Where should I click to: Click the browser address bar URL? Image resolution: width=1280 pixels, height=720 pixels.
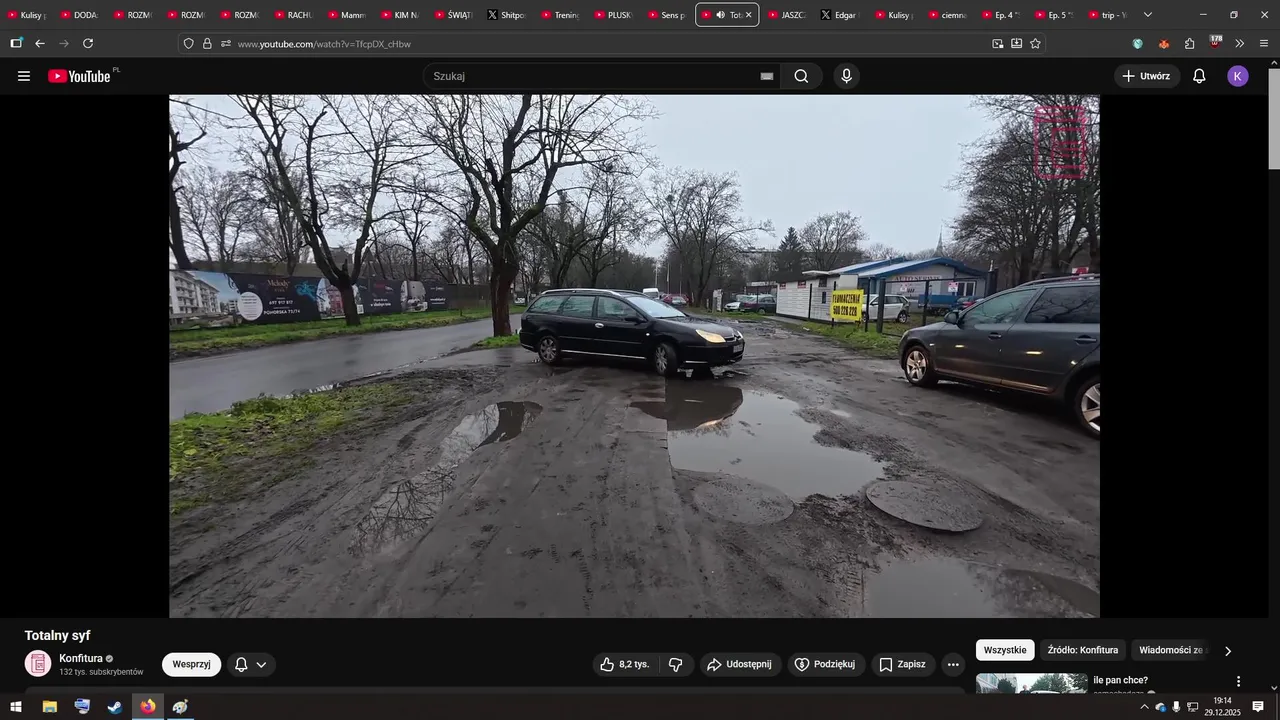pos(324,44)
